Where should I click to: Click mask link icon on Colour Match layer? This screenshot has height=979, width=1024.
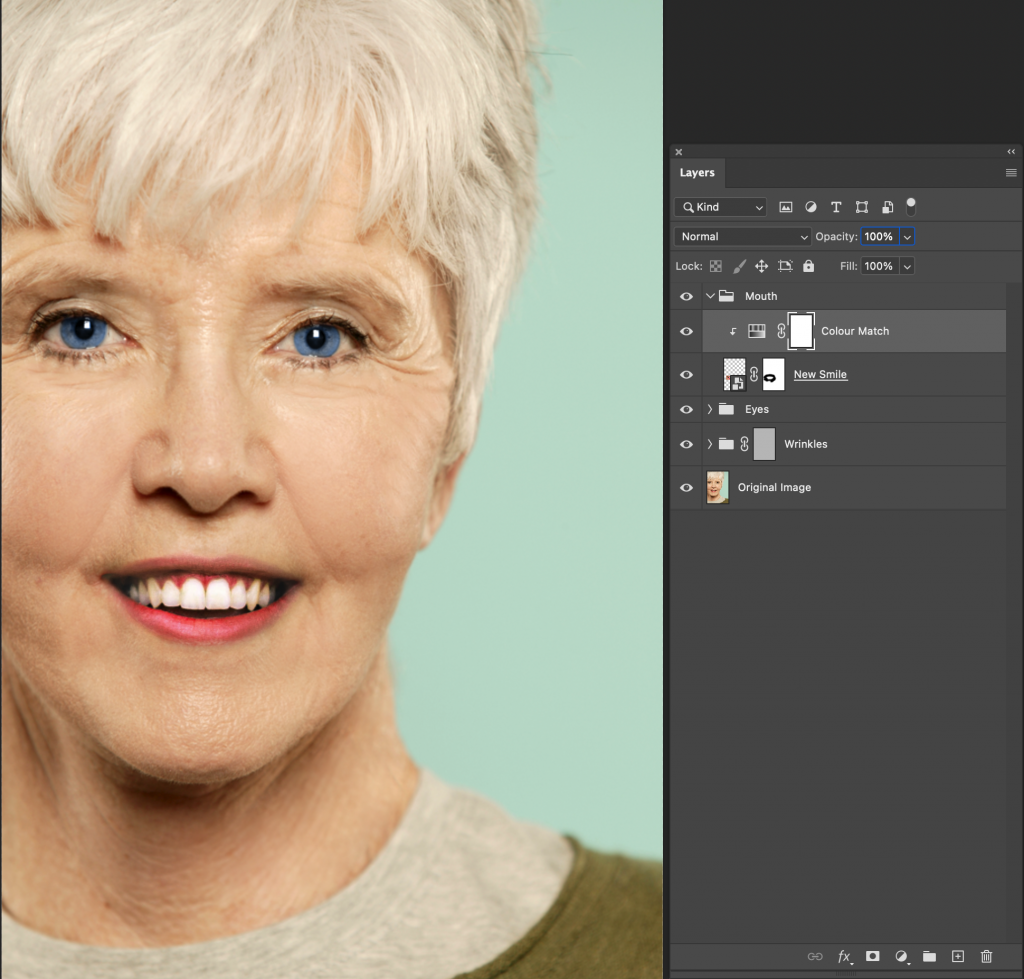tap(781, 331)
